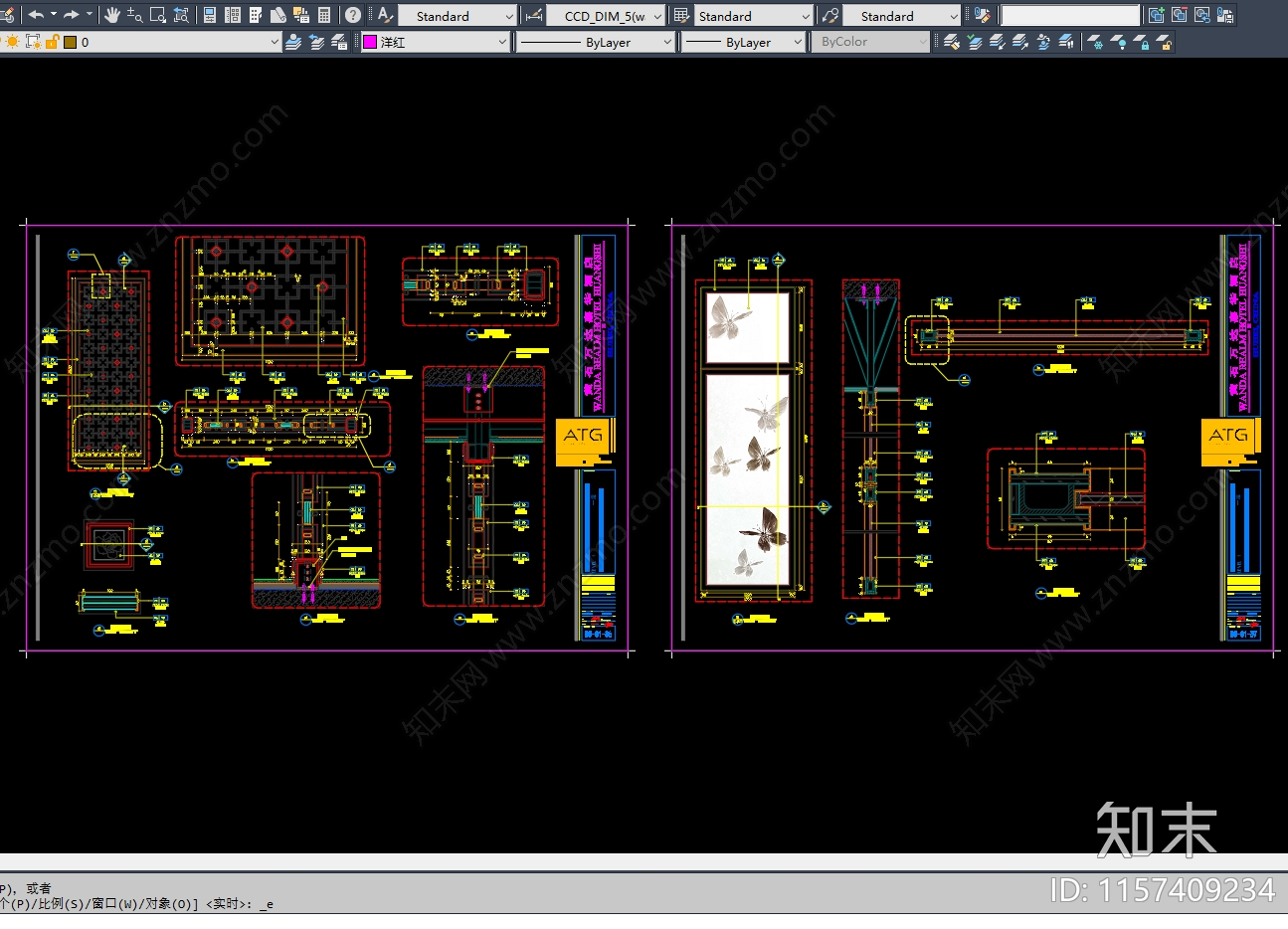
Task: Click the Layer Unisolate icon
Action: click(x=1020, y=42)
